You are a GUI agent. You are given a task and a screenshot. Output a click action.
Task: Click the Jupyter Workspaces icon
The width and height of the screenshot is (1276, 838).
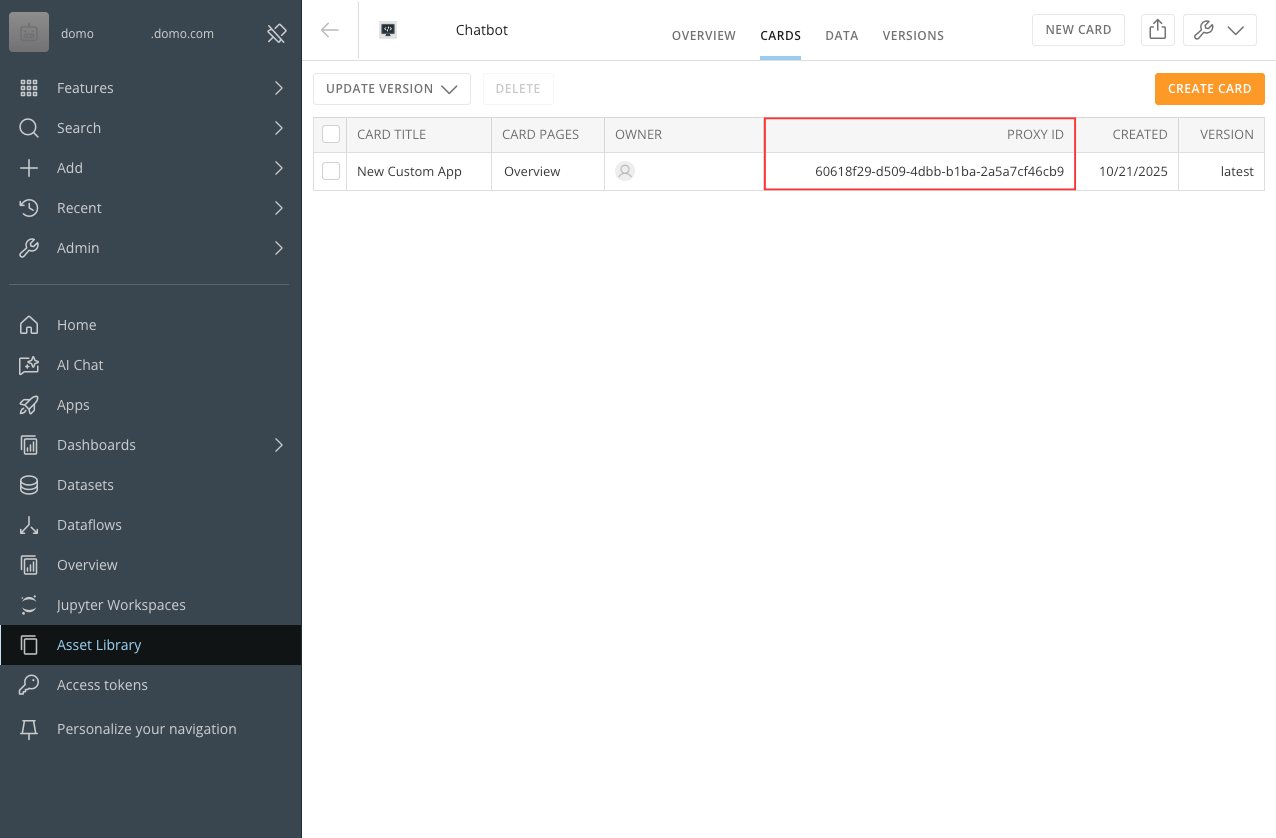pos(29,605)
